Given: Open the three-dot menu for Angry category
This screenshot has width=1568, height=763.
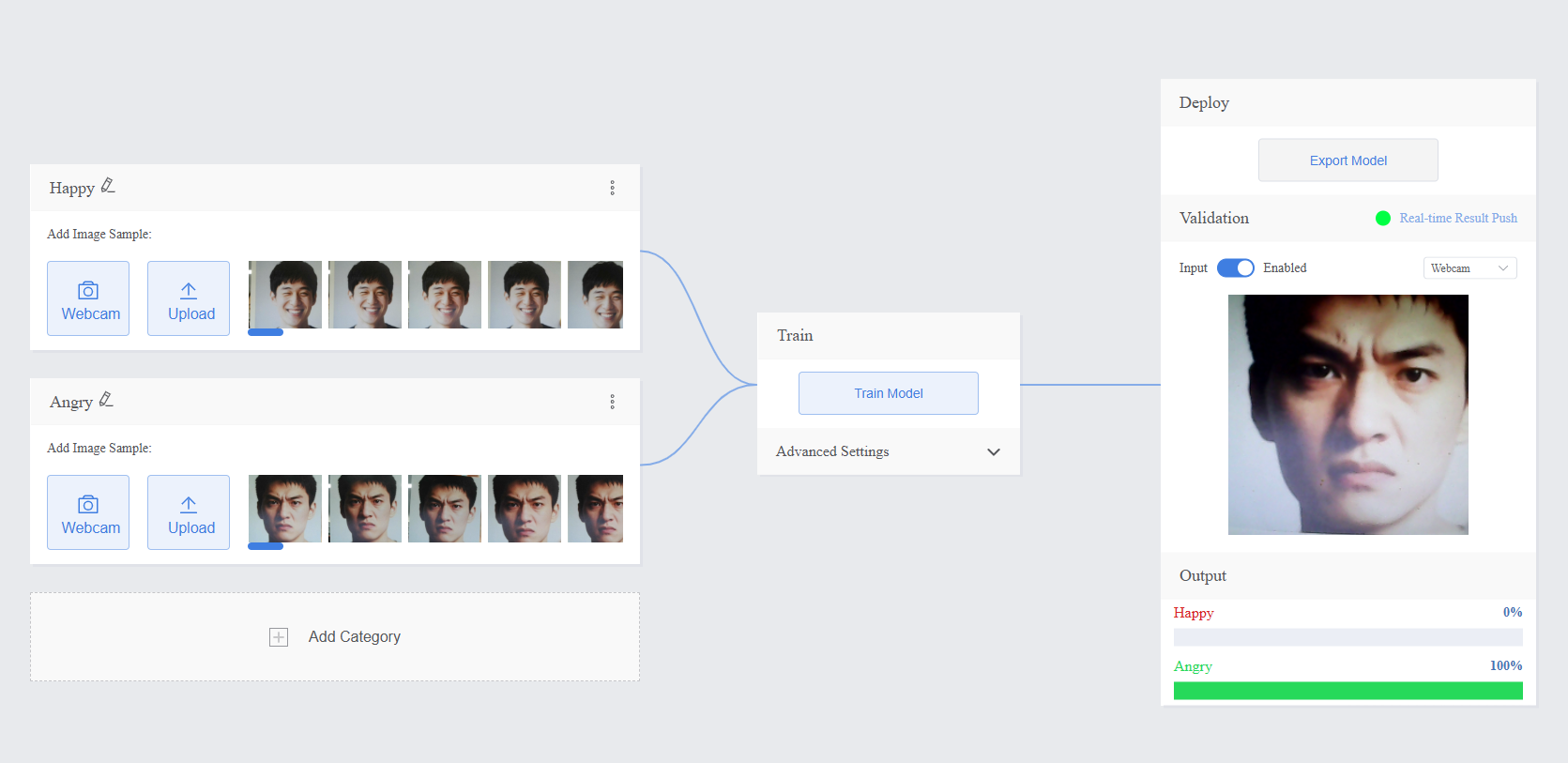Looking at the screenshot, I should tap(612, 402).
